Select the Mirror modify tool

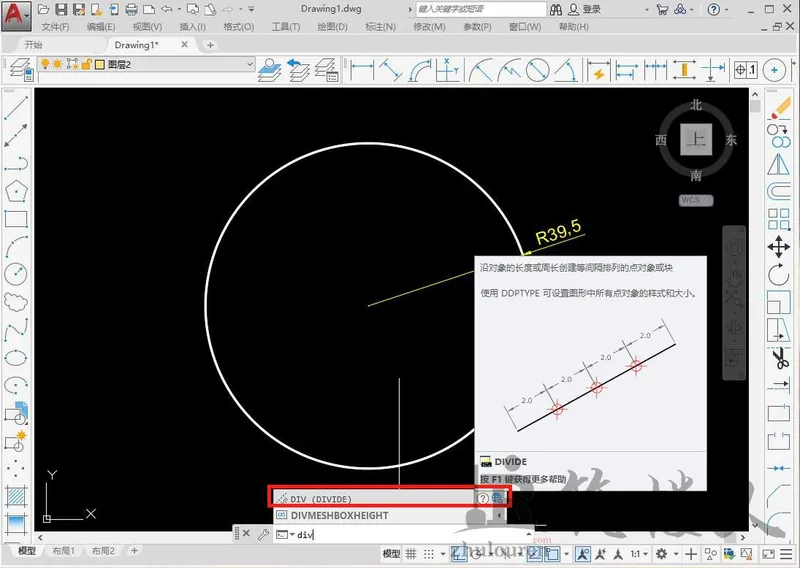[x=779, y=164]
